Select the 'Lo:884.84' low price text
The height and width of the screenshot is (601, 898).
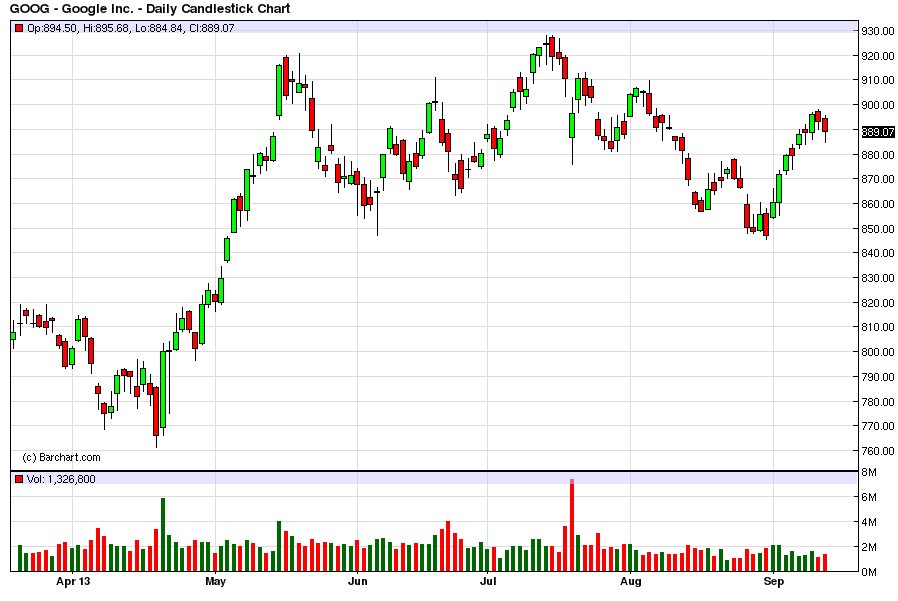coord(159,28)
